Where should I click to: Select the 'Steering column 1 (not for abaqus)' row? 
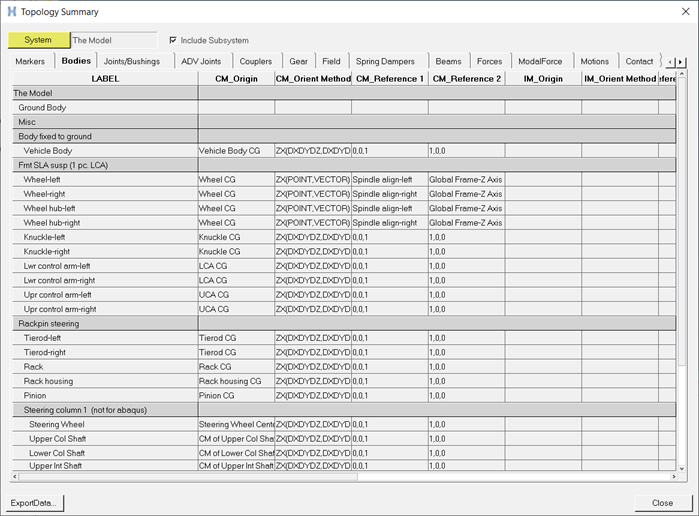[344, 410]
